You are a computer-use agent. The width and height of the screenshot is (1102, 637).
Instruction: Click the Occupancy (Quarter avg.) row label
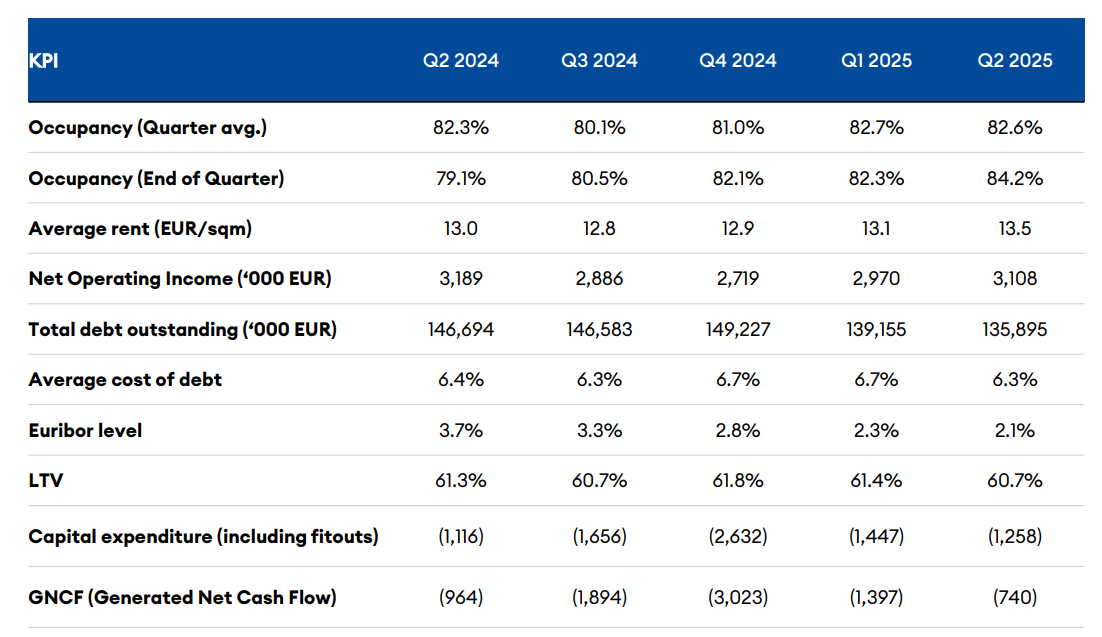[148, 128]
